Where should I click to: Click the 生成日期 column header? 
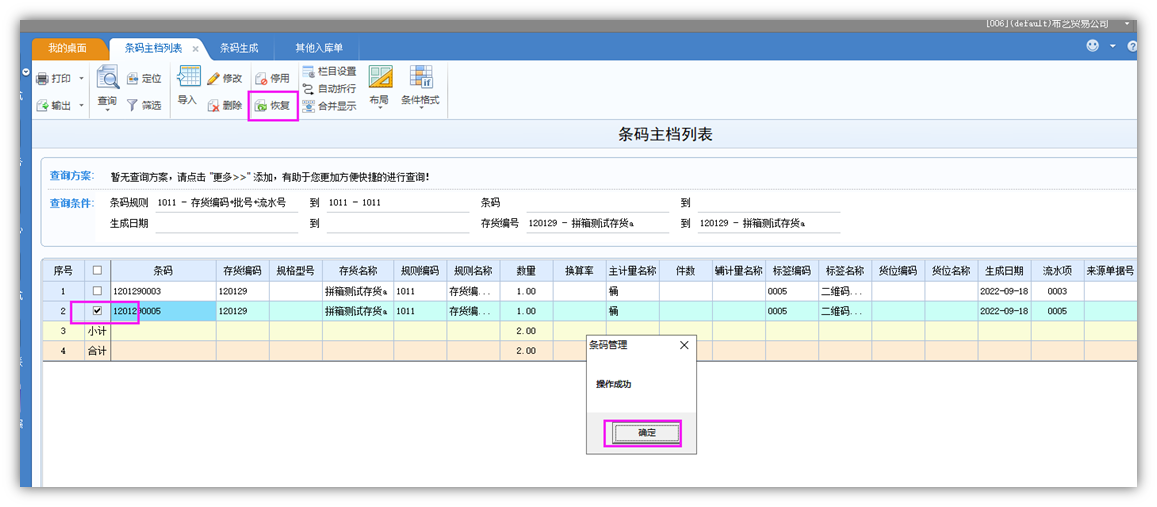[1004, 271]
